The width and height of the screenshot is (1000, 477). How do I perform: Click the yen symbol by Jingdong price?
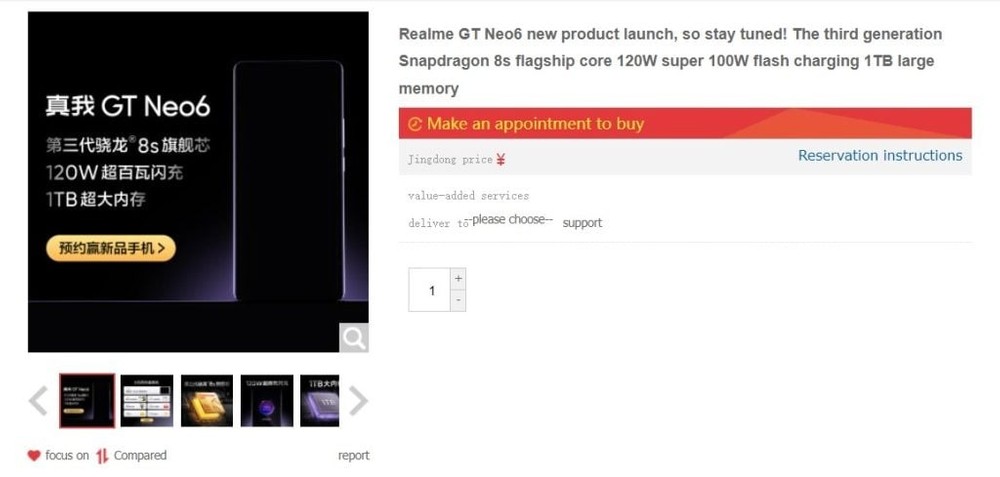click(x=501, y=159)
